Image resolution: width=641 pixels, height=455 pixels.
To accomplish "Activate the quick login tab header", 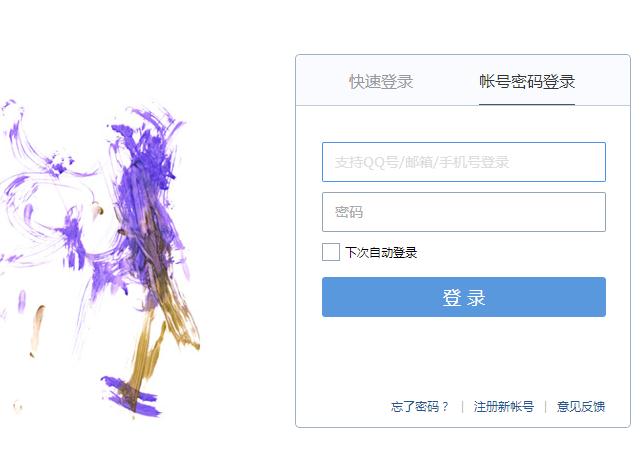I will tap(381, 82).
